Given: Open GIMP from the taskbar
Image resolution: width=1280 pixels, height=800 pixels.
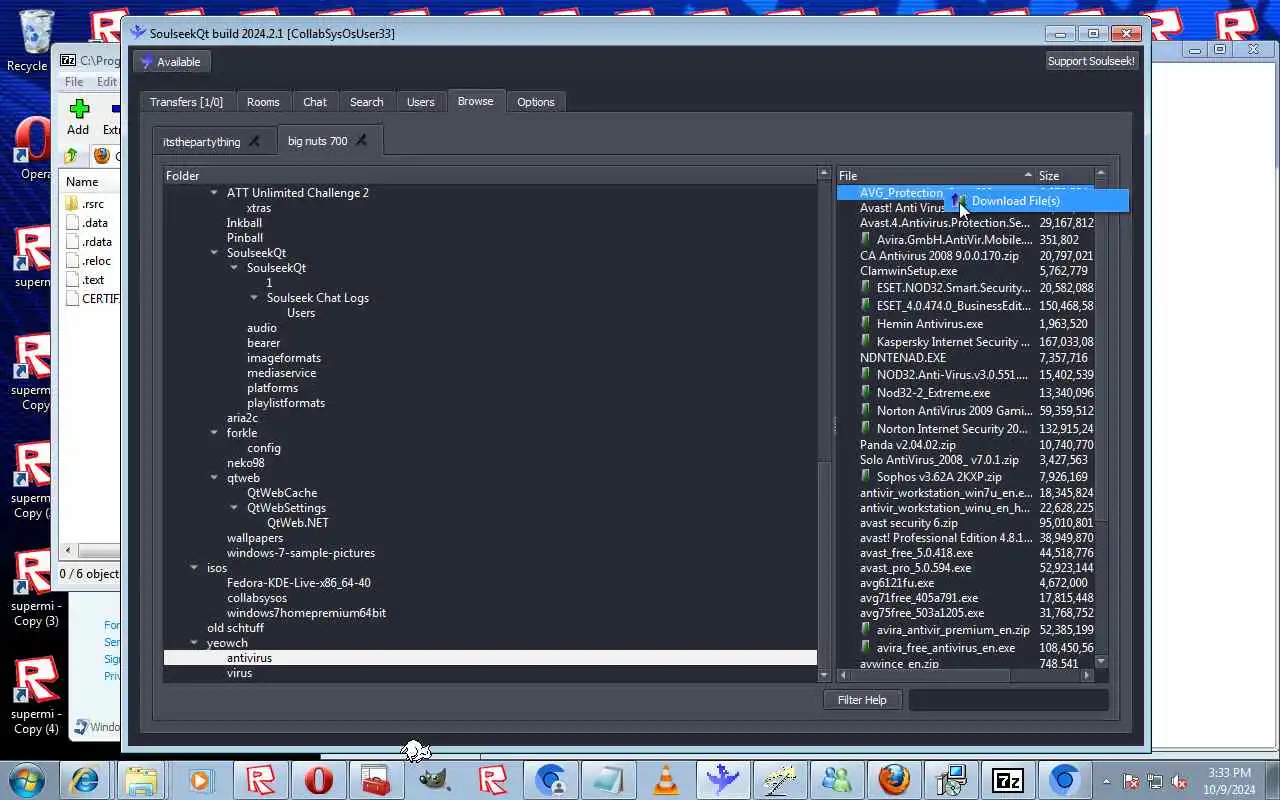Looking at the screenshot, I should coord(434,780).
